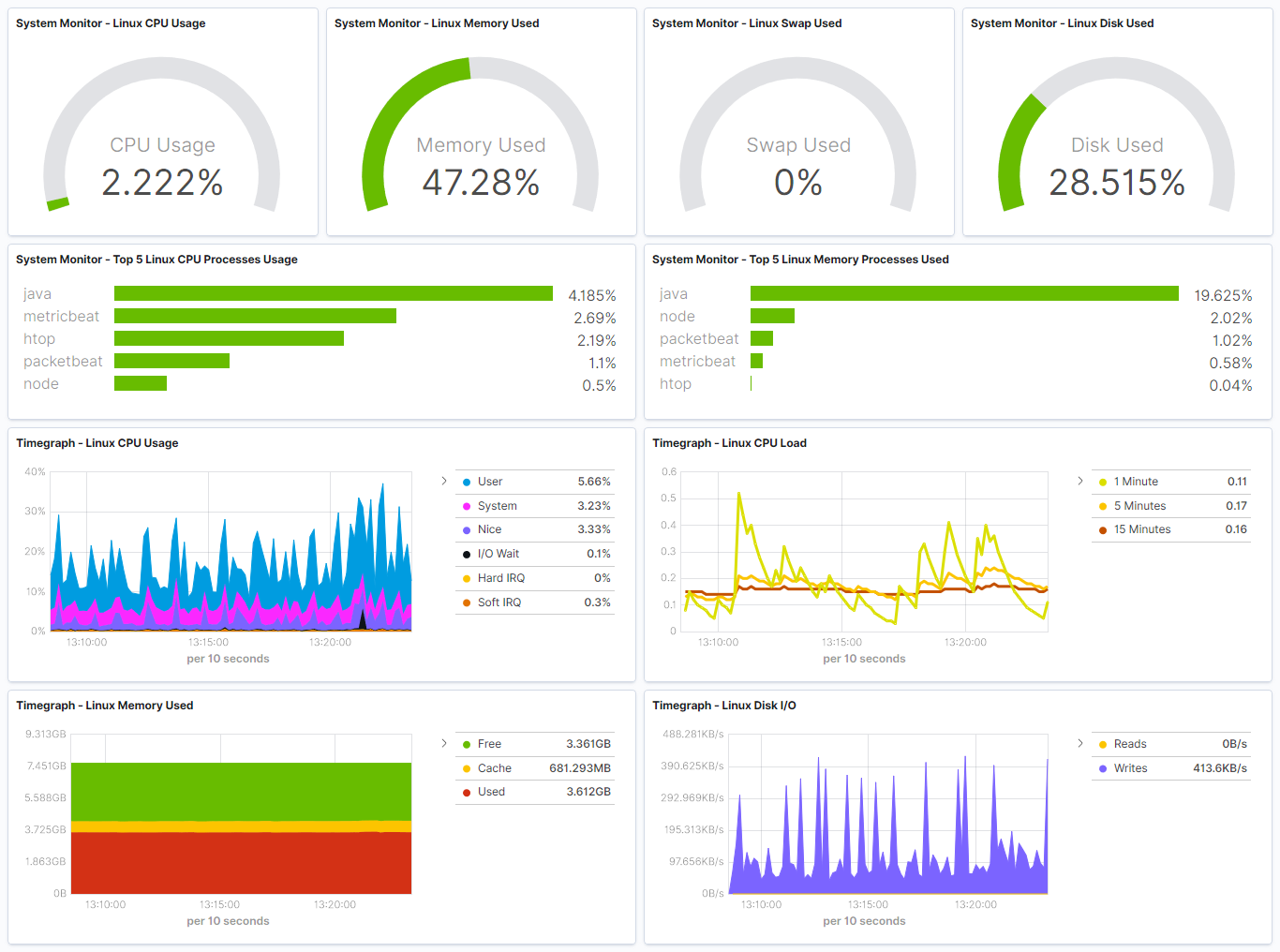Select the Linux CPU Usage panel title
Image resolution: width=1280 pixels, height=952 pixels.
(x=111, y=23)
